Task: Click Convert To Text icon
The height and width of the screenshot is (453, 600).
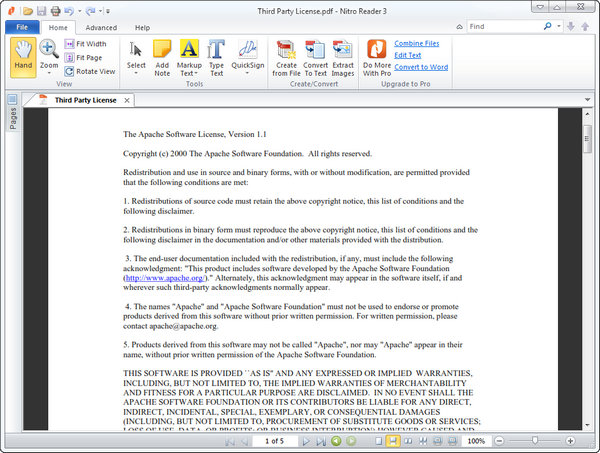Action: click(x=315, y=56)
